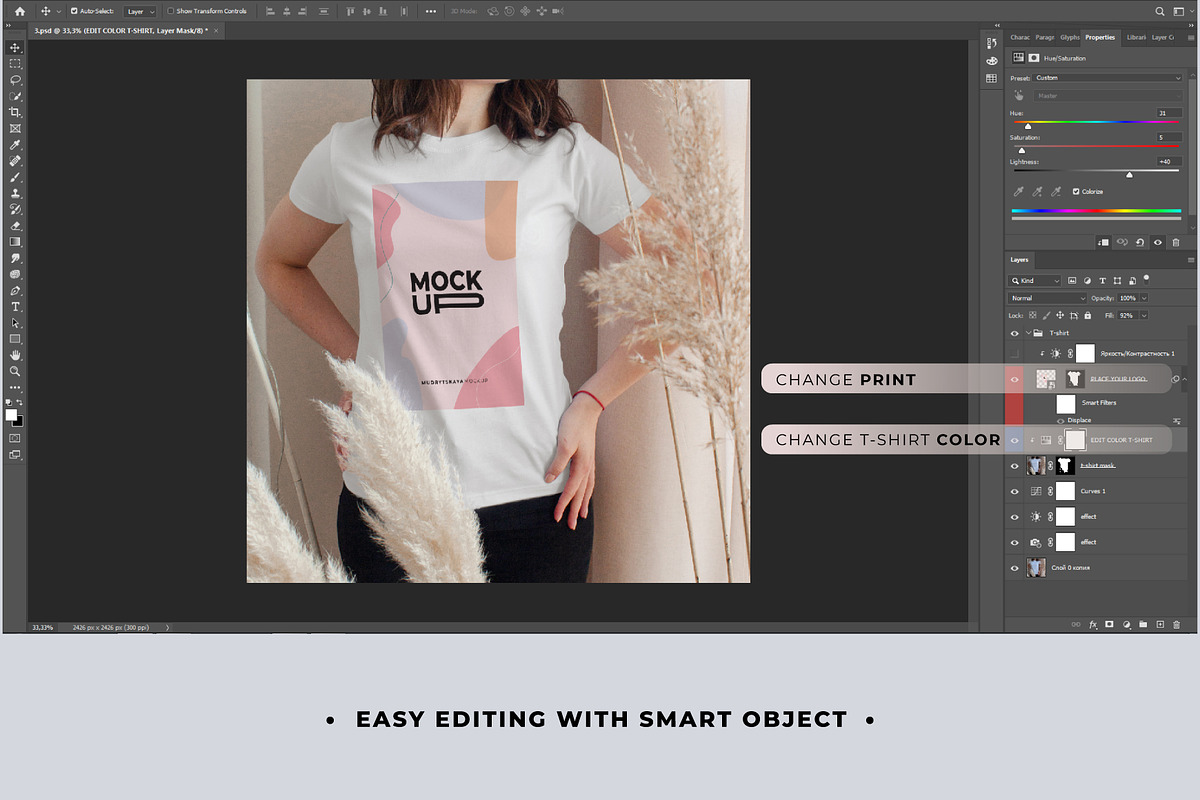Open the three-dots more align options
This screenshot has width=1200, height=800.
(x=431, y=11)
